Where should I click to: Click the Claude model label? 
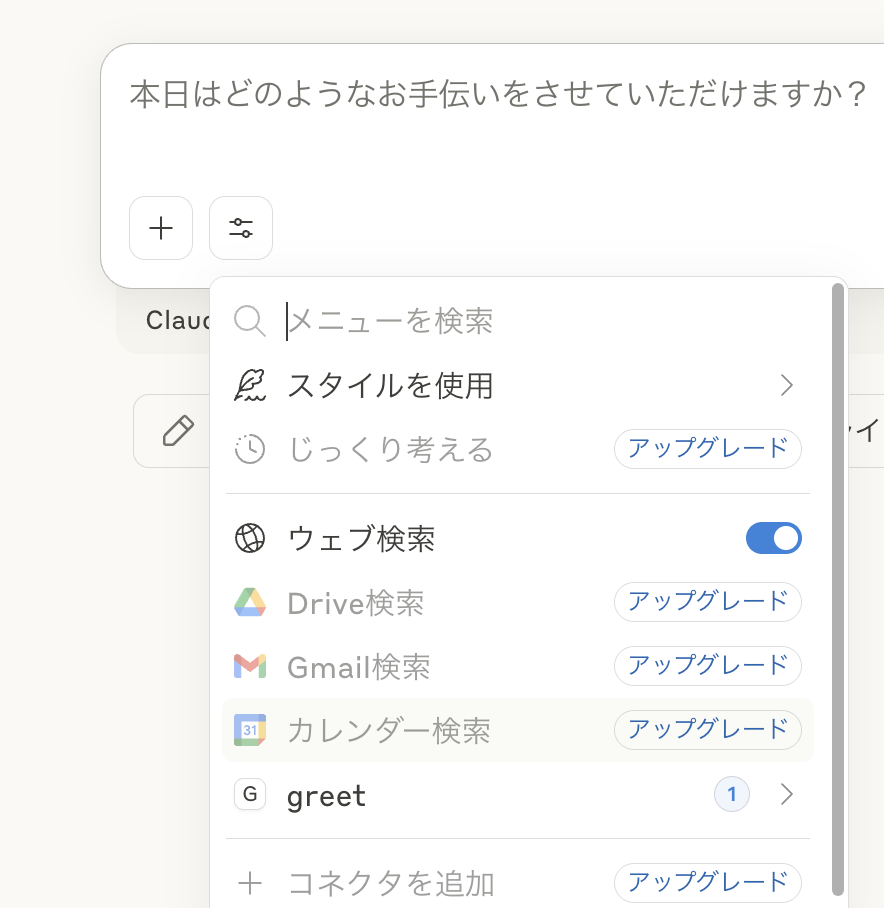[x=177, y=320]
